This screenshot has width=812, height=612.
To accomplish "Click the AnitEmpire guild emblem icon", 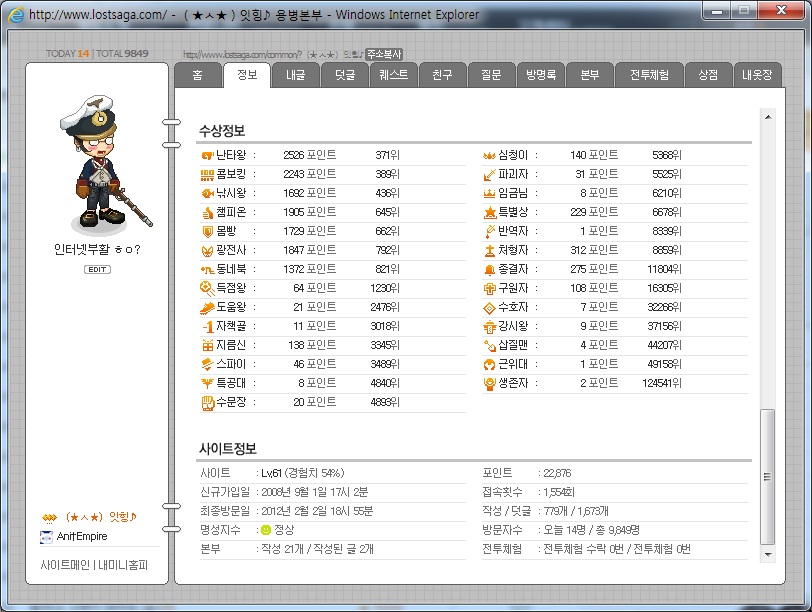I will point(46,537).
